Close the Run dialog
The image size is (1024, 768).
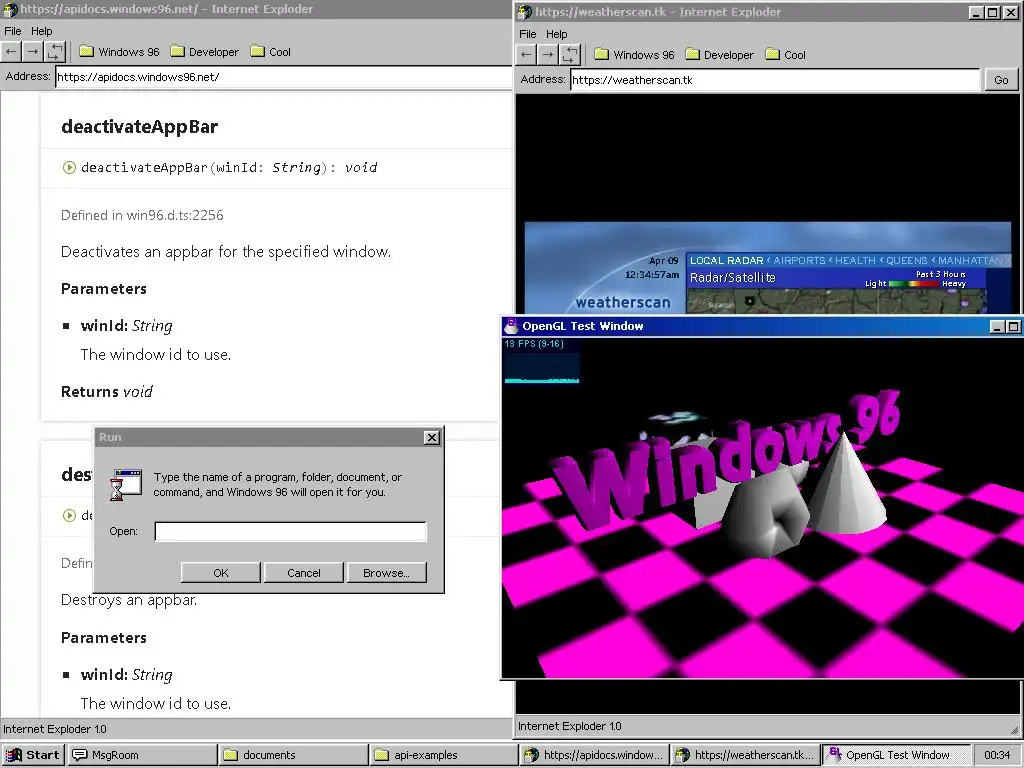(x=432, y=438)
